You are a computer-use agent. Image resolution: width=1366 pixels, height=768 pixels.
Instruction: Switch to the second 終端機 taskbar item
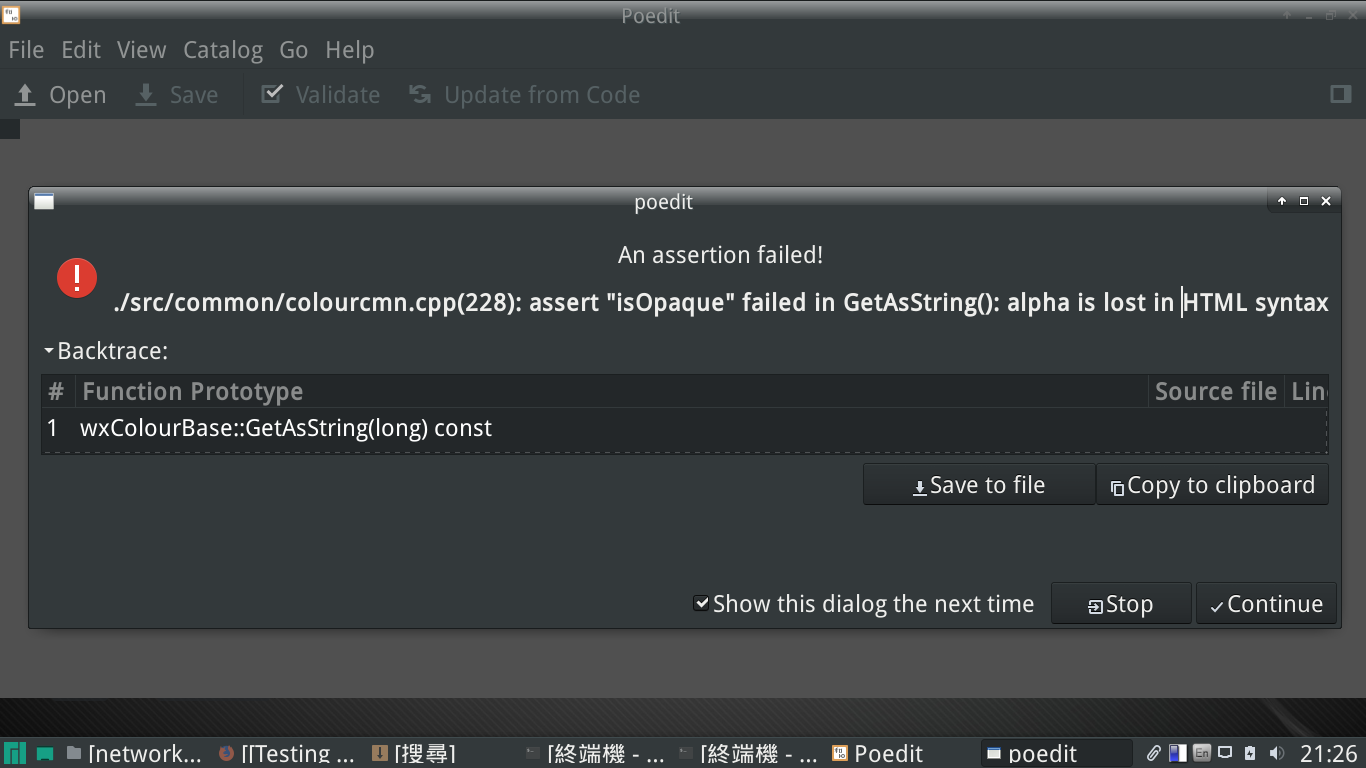pyautogui.click(x=748, y=753)
